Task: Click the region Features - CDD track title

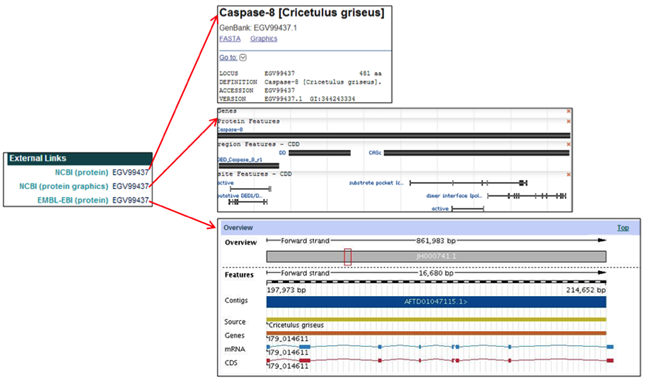Action: coord(259,144)
